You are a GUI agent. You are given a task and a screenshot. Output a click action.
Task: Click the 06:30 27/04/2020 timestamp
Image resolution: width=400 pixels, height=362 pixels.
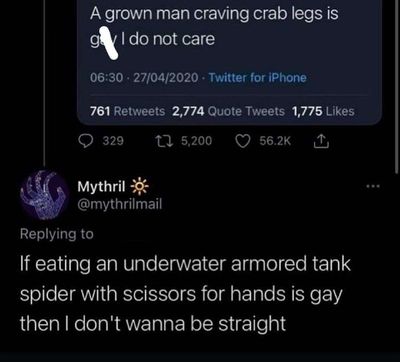pyautogui.click(x=144, y=78)
